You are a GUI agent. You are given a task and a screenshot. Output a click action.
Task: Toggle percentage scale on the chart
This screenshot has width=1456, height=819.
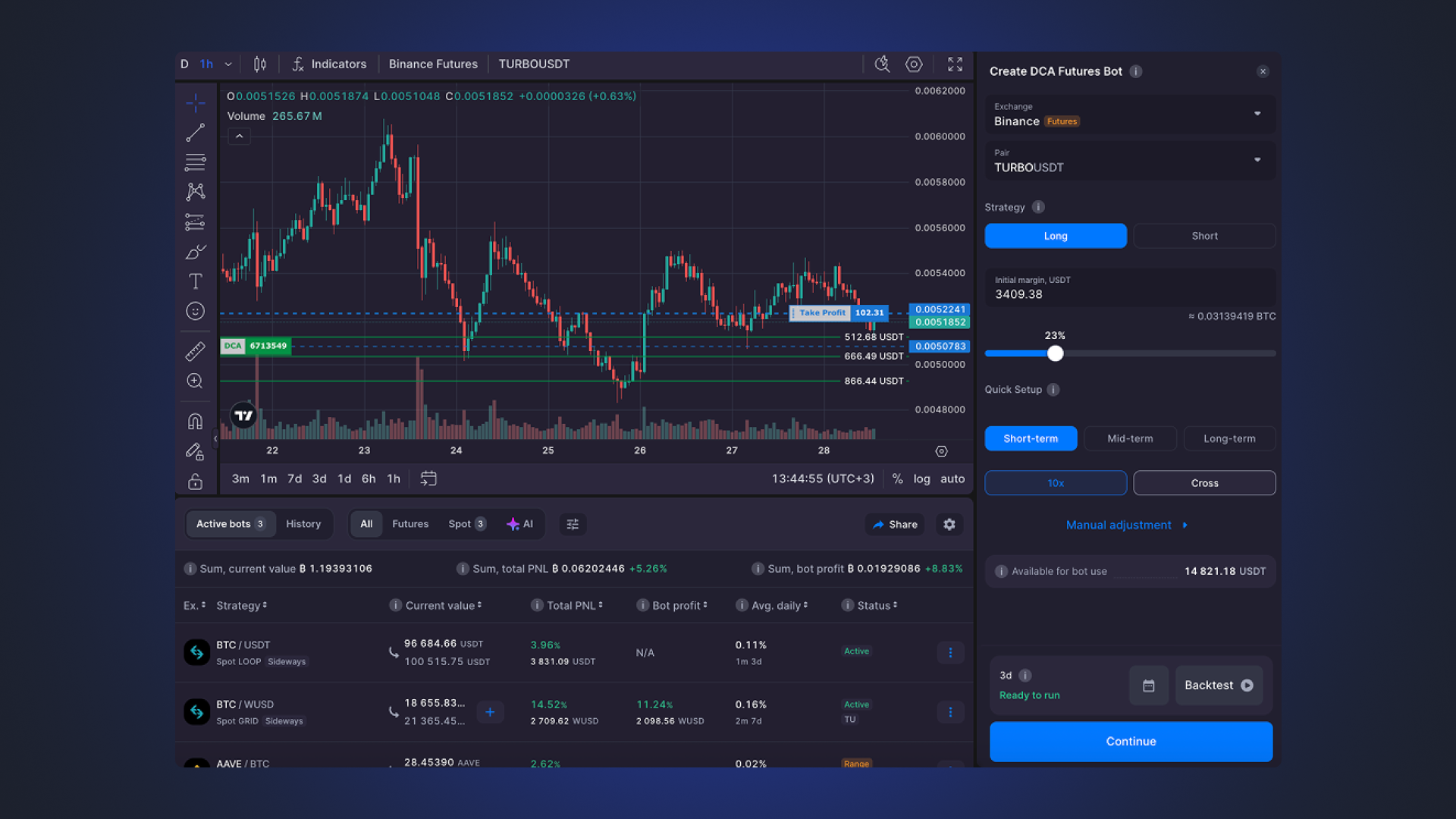898,479
